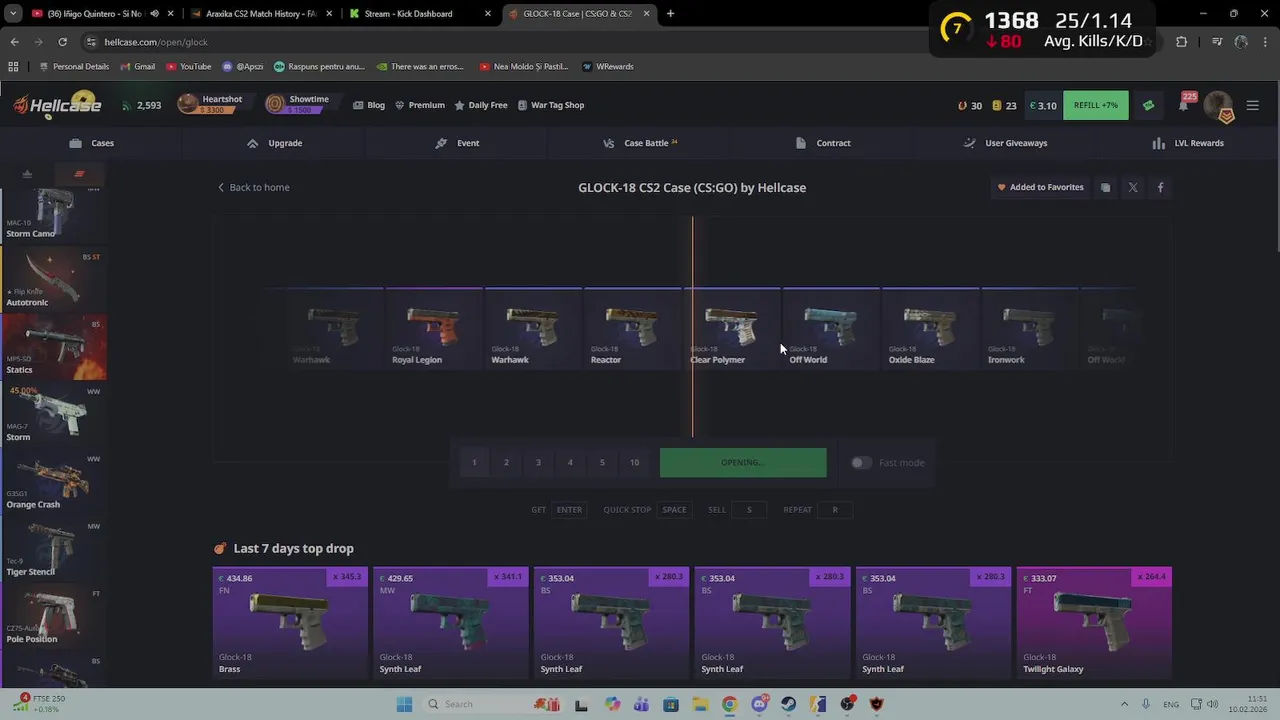Click the gold token balance showing 23

[1005, 105]
